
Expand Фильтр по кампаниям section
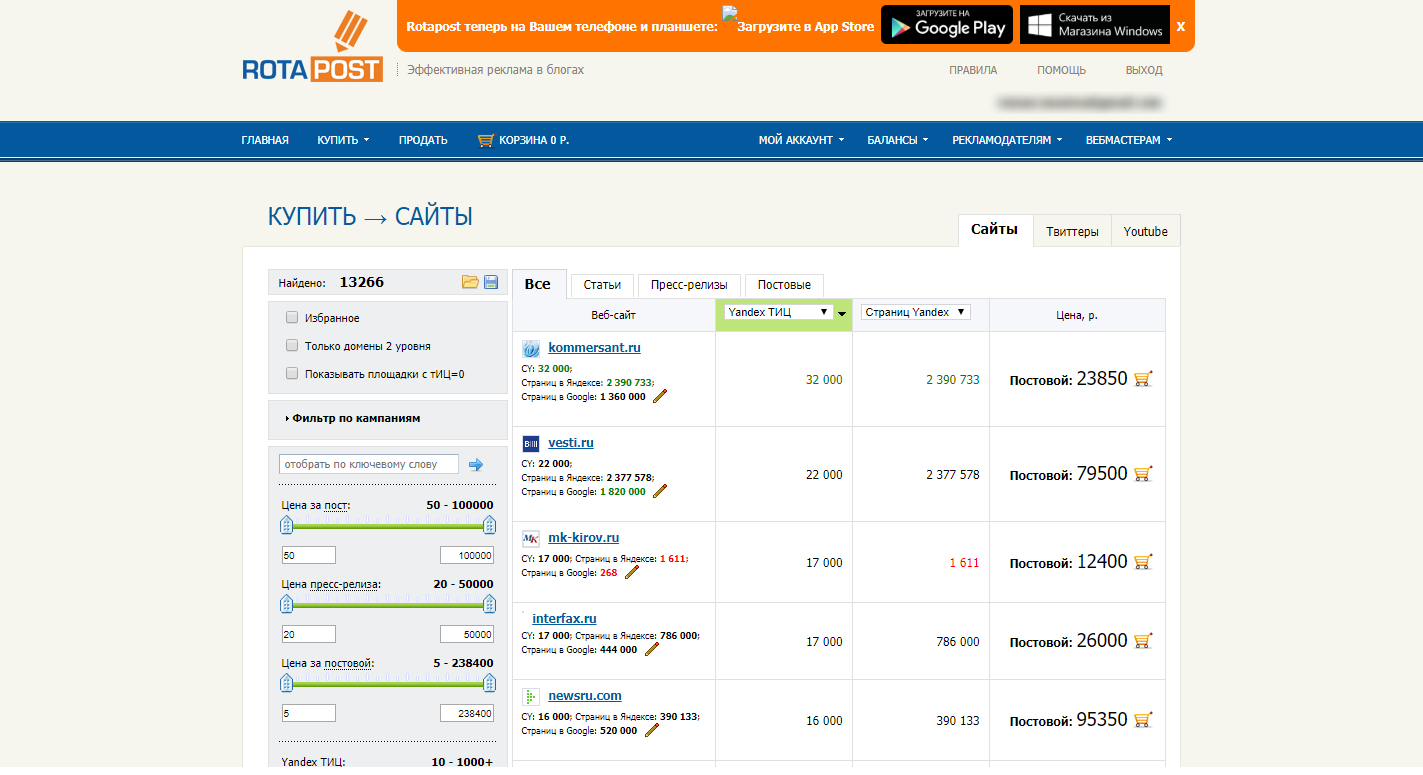pyautogui.click(x=353, y=418)
